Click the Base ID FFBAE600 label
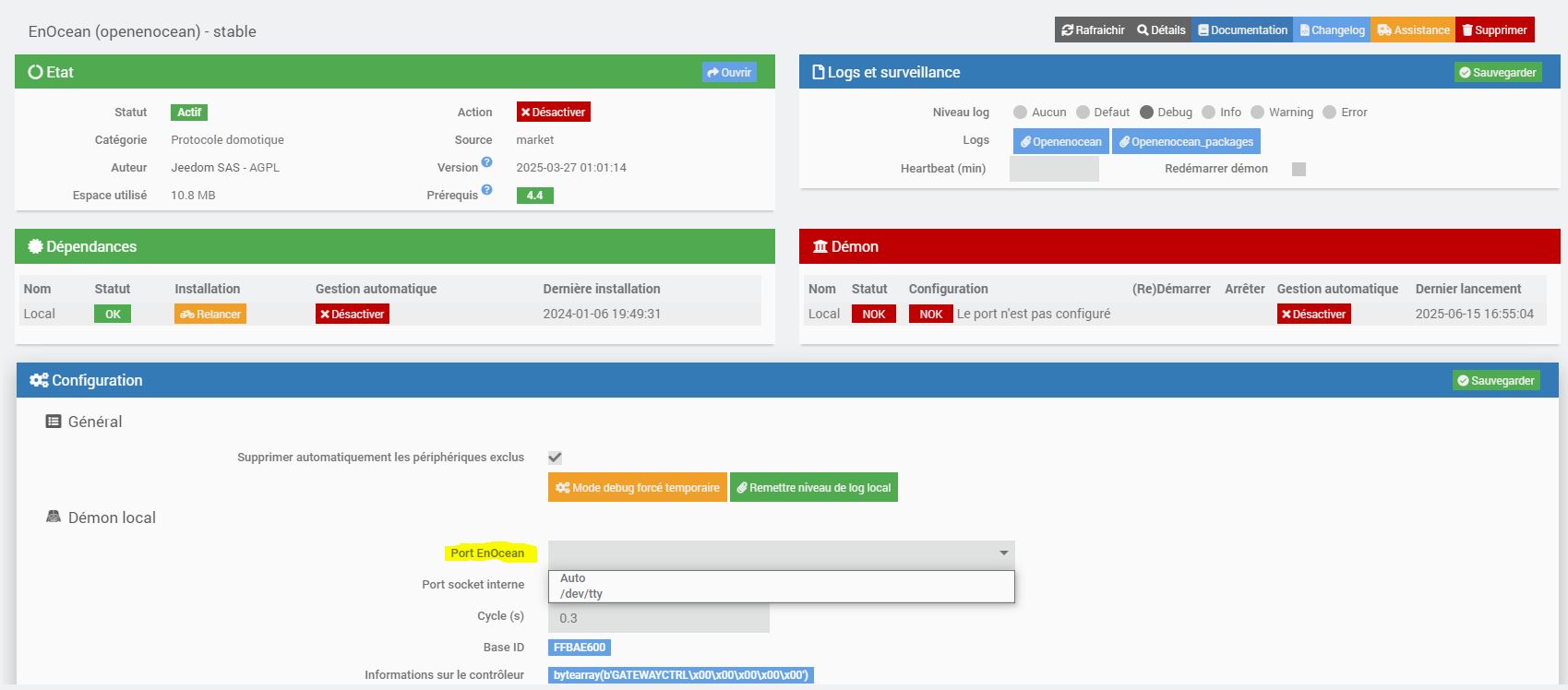This screenshot has width=1568, height=690. 580,648
